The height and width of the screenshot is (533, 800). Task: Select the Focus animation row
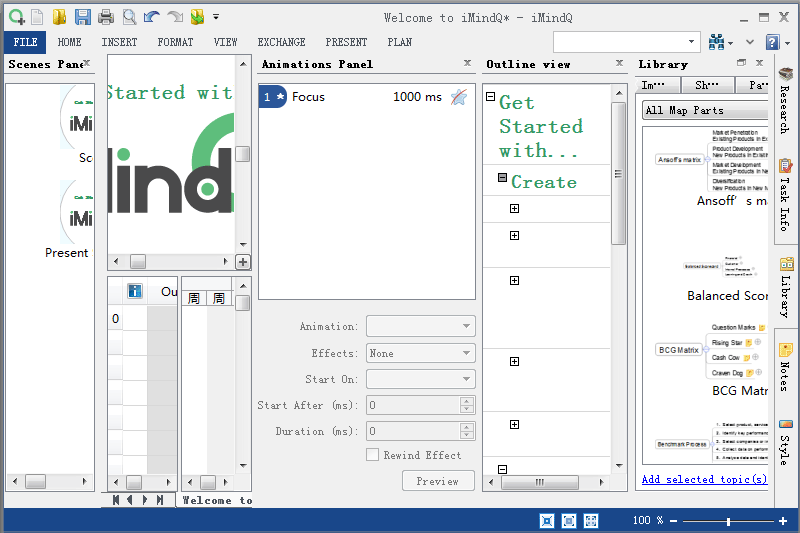(366, 96)
